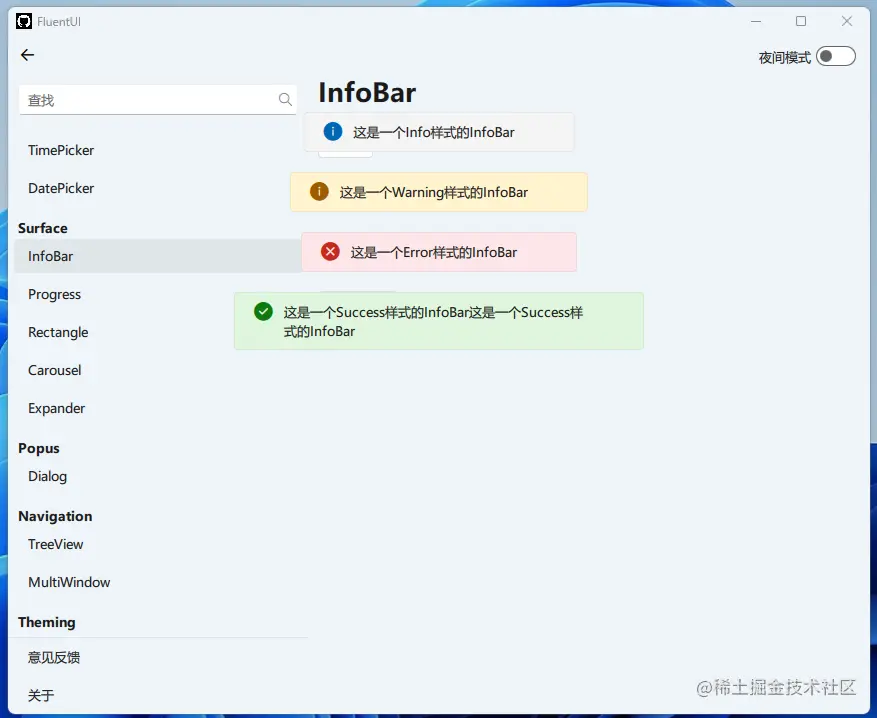Image resolution: width=877 pixels, height=718 pixels.
Task: Open the Carousel component page
Action: click(54, 370)
